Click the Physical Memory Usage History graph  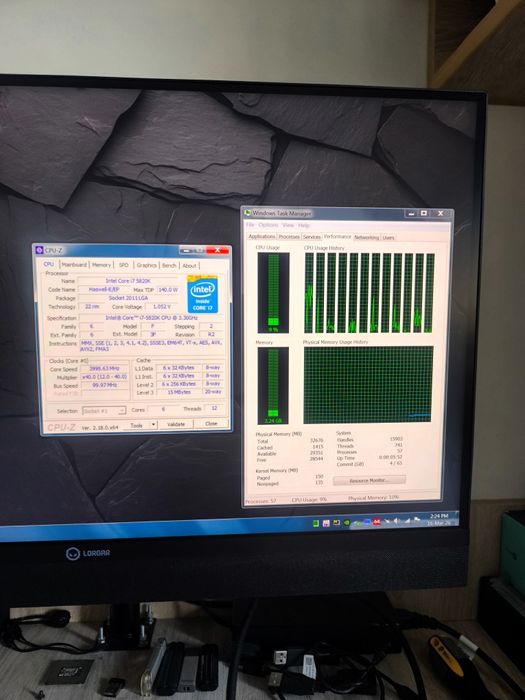(x=368, y=385)
